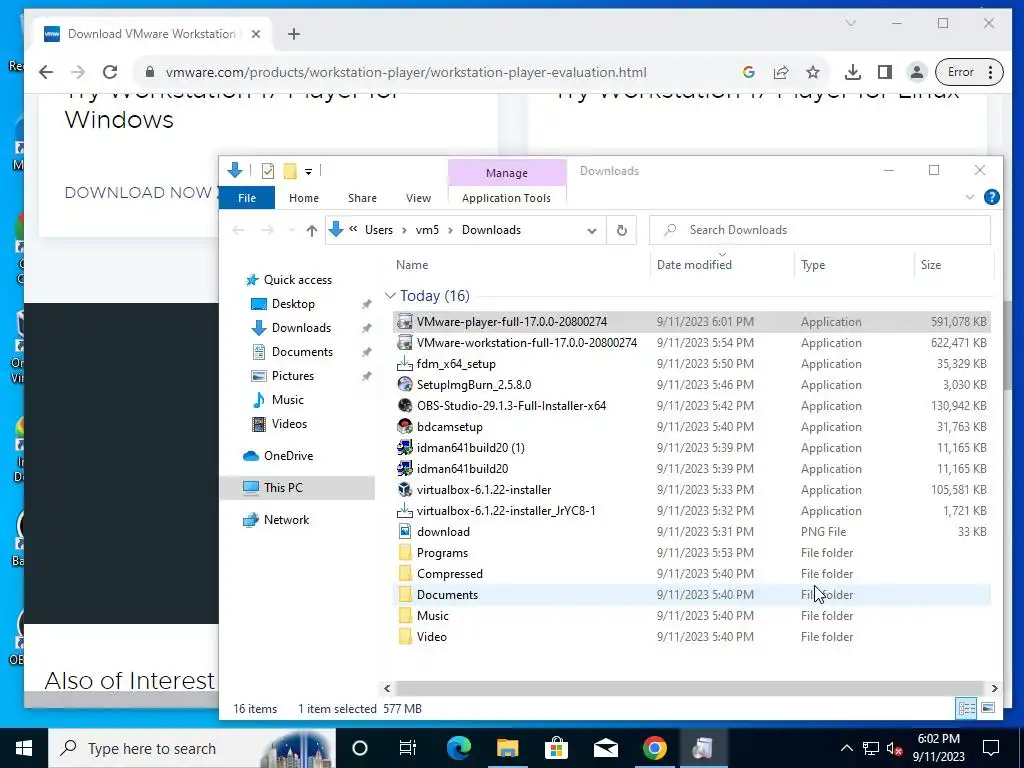
Task: Select the virtualbox-6.1.22-installer_JrYC8-1 file icon
Action: tap(405, 511)
